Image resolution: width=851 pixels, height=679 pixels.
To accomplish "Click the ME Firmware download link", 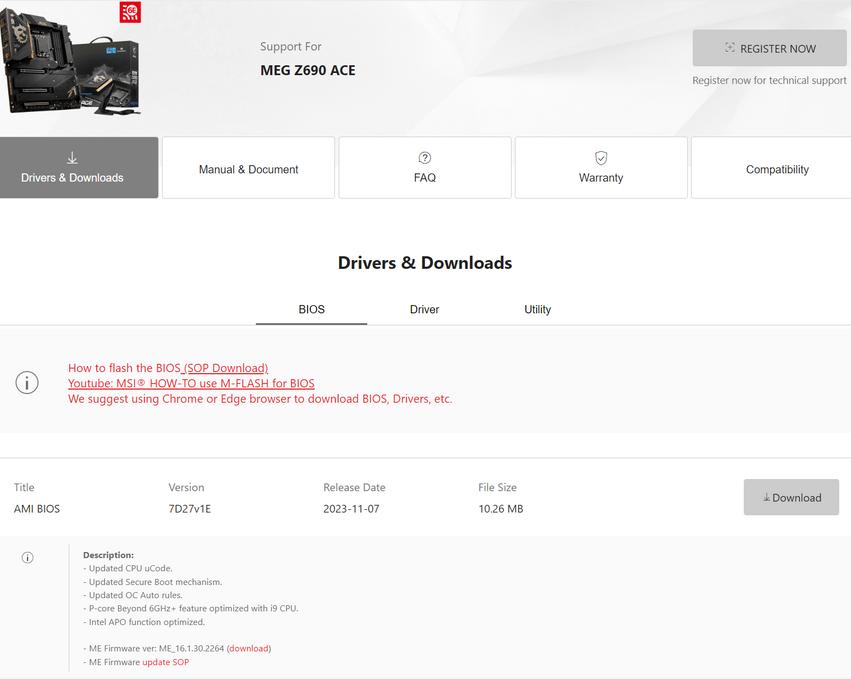I will (249, 649).
